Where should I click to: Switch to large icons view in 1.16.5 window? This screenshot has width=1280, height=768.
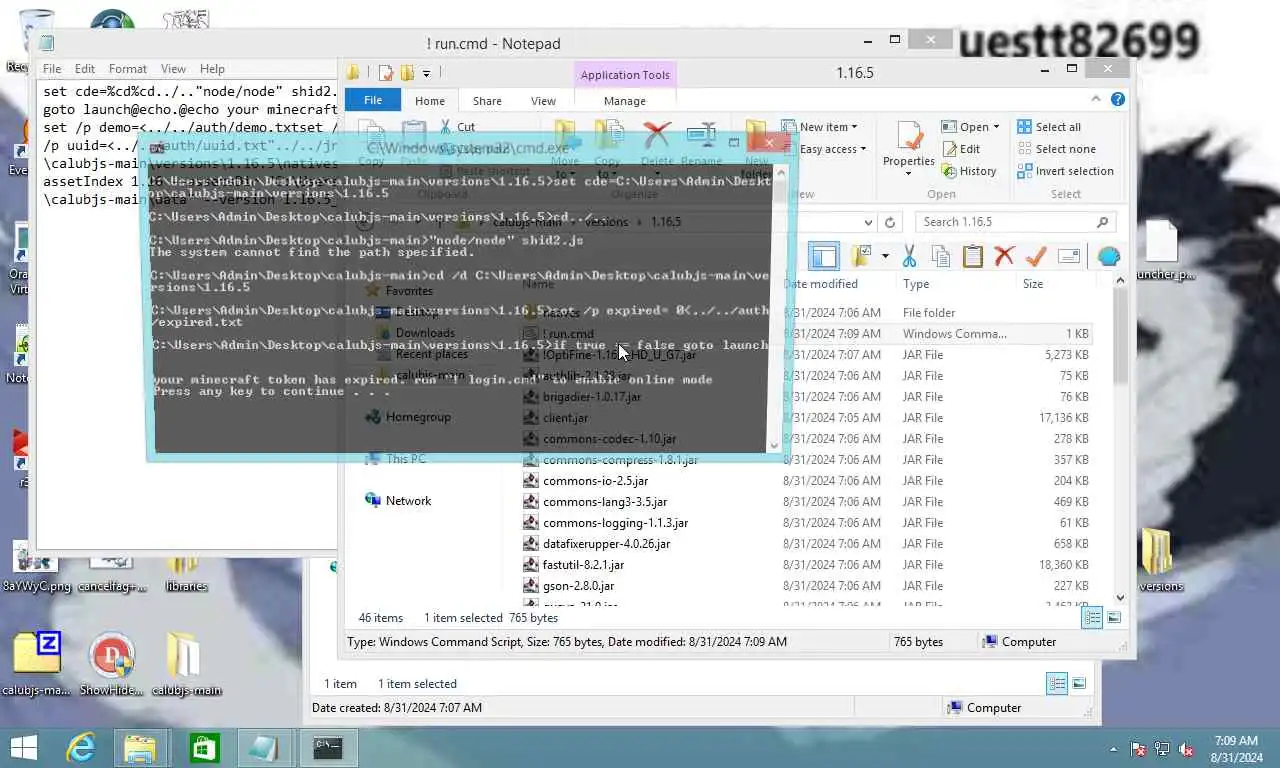[1115, 618]
